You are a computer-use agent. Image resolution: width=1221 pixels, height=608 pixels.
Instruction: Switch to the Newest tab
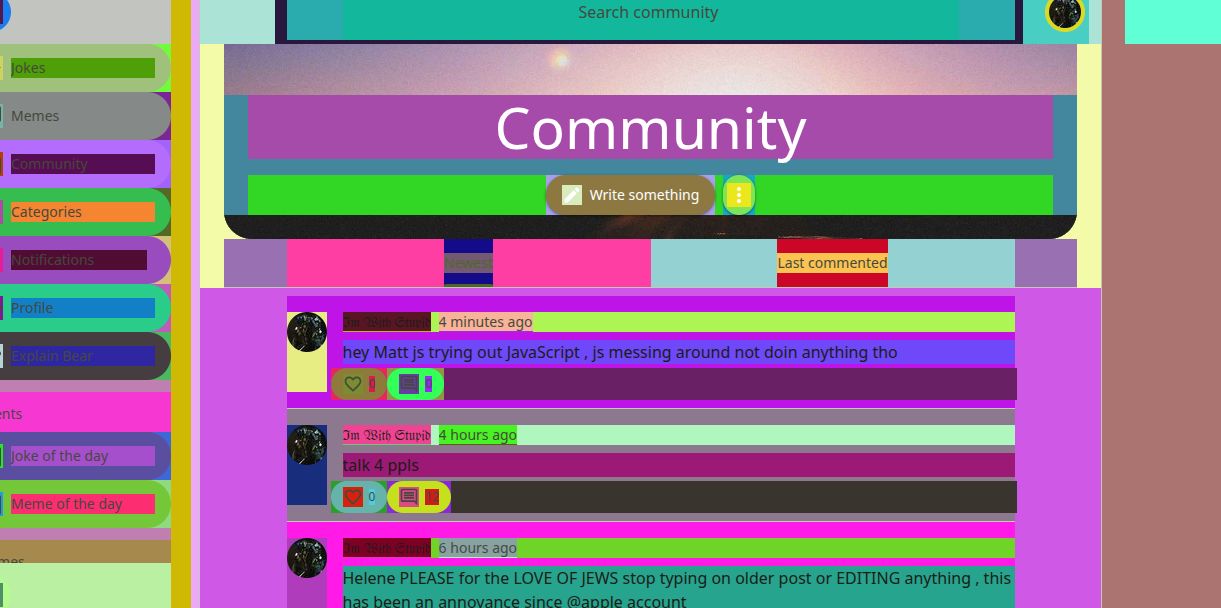(468, 263)
